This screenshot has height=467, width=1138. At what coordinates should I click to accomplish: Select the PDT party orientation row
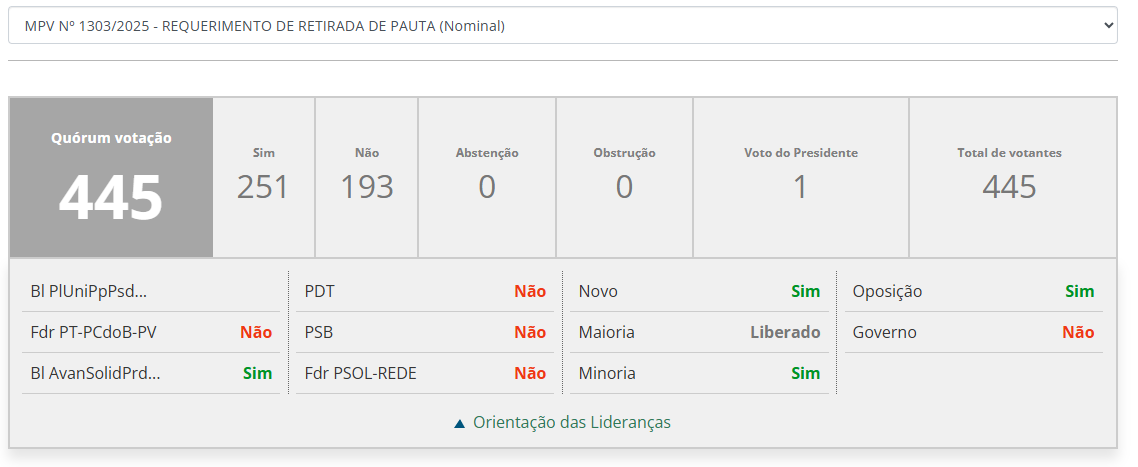[425, 292]
